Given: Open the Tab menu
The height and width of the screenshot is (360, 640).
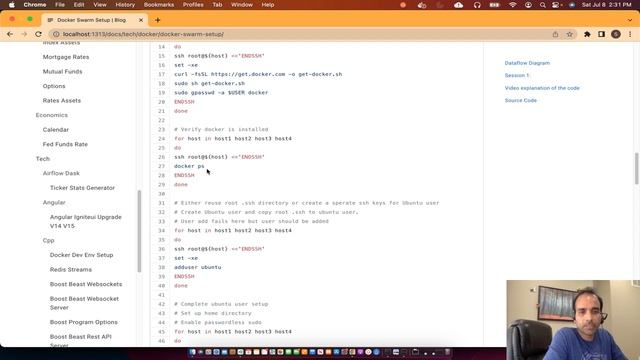Looking at the screenshot, I should [x=217, y=5].
